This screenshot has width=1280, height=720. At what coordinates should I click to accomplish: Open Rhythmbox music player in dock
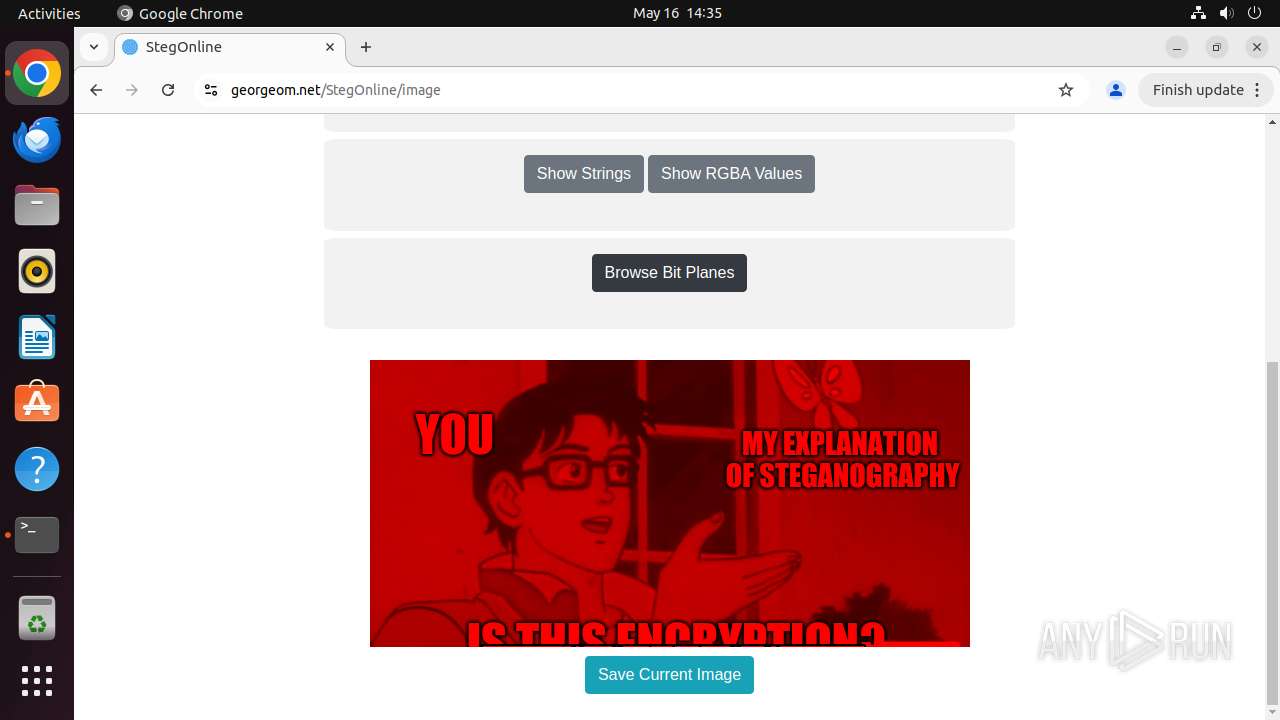click(37, 272)
